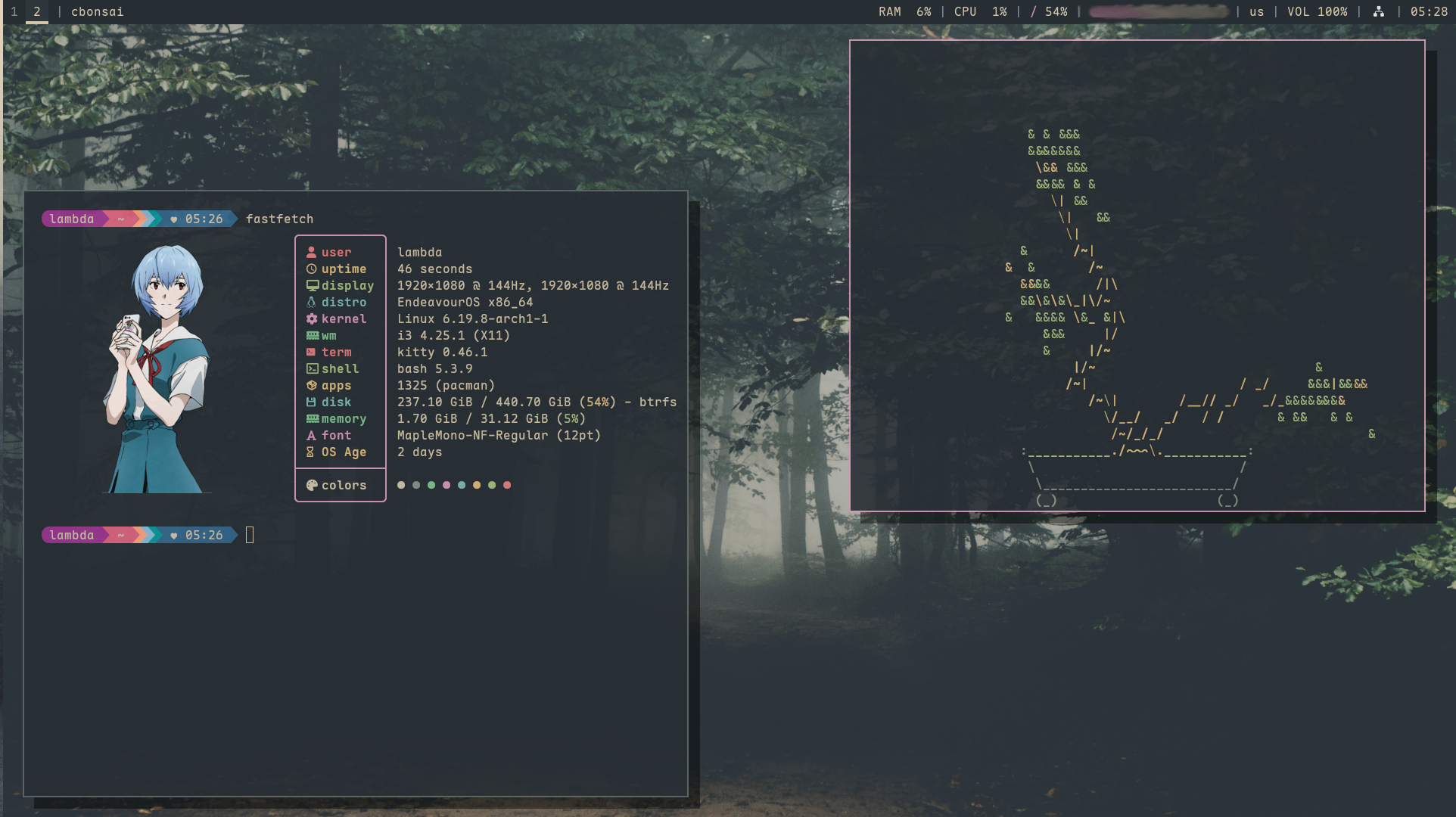Click the user person icon in fastfetch
The height and width of the screenshot is (817, 1456).
tap(311, 253)
